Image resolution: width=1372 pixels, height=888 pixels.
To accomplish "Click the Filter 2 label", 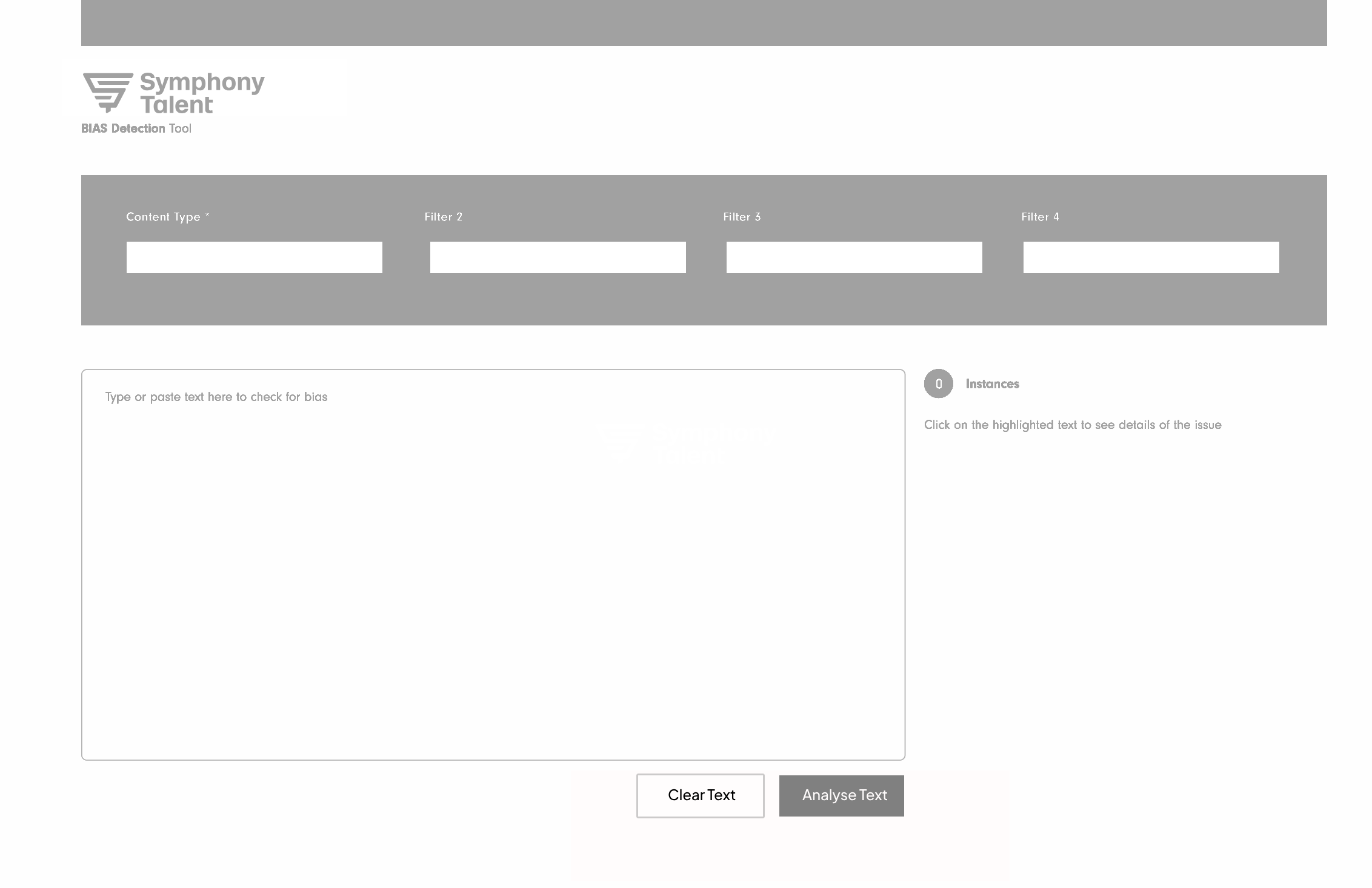I will click(x=443, y=217).
